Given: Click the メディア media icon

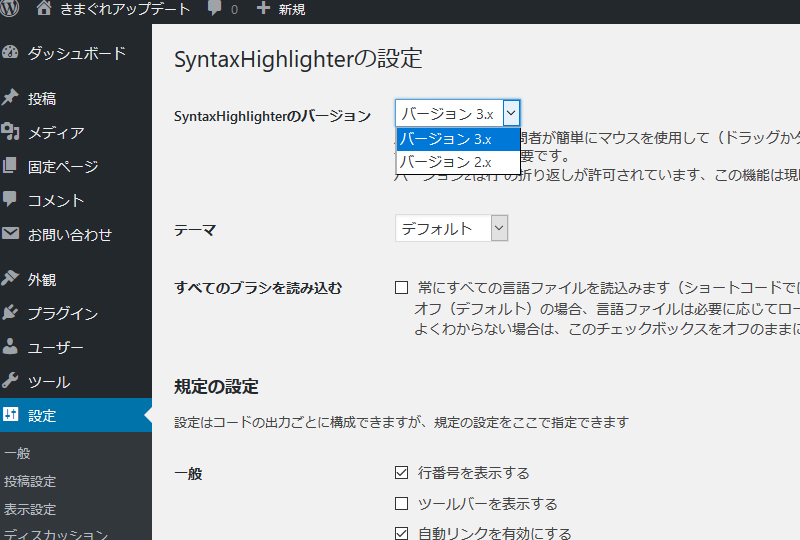Looking at the screenshot, I should [10, 131].
